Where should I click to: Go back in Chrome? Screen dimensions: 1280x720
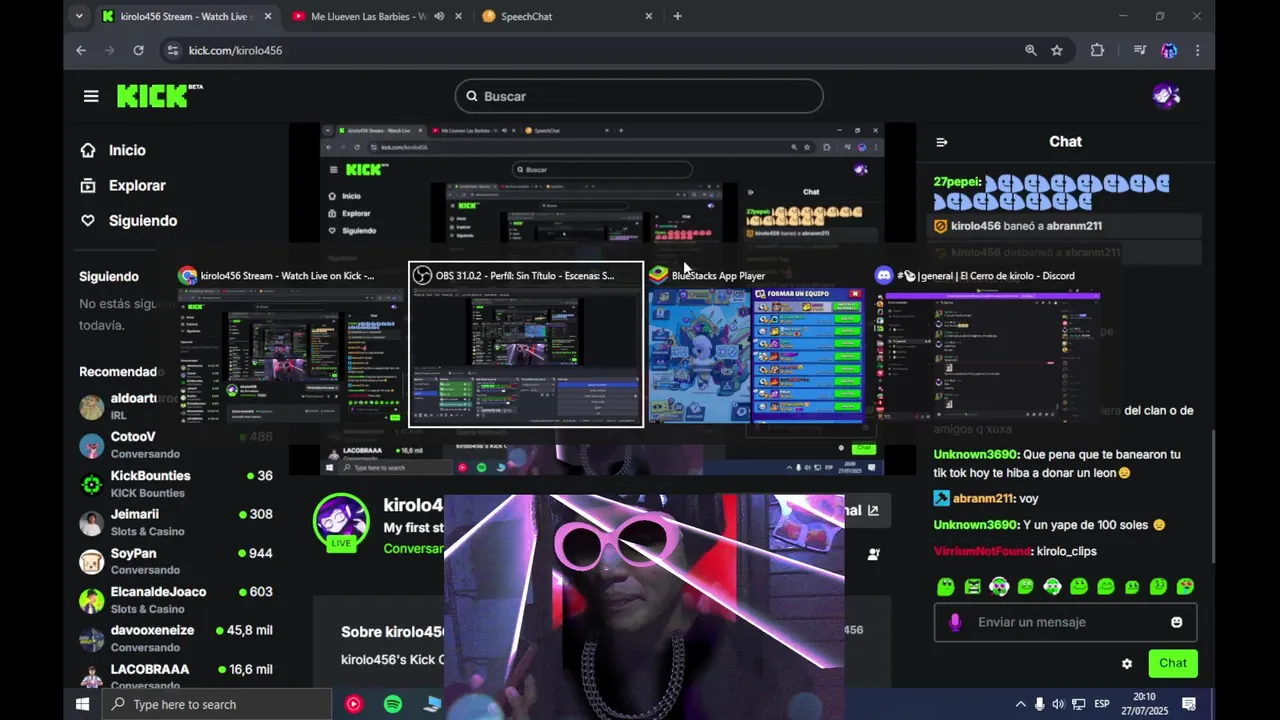[81, 50]
